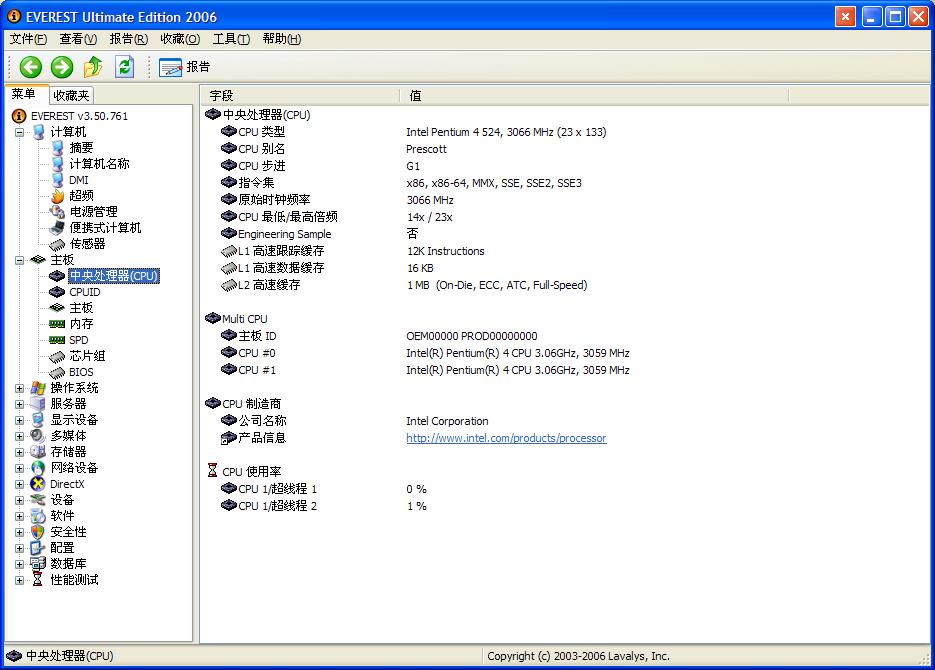935x670 pixels.
Task: Click the 安全性 shield icon
Action: point(38,532)
